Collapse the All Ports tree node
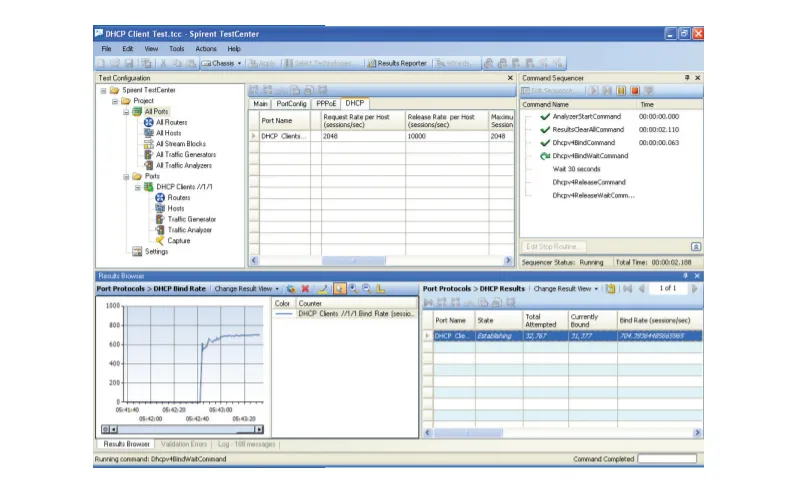The width and height of the screenshot is (800, 484). [x=127, y=112]
